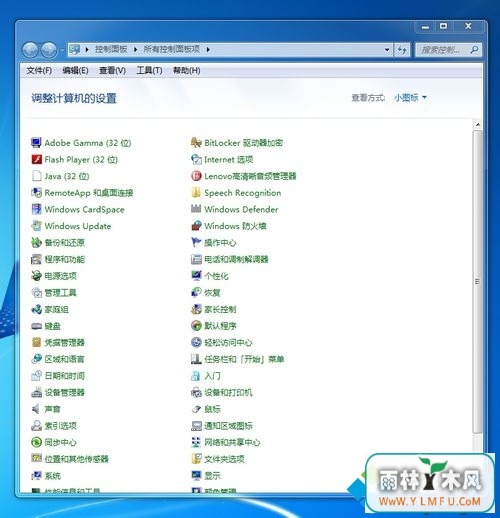Launch the Windows Update icon
500x518 pixels.
click(x=36, y=226)
